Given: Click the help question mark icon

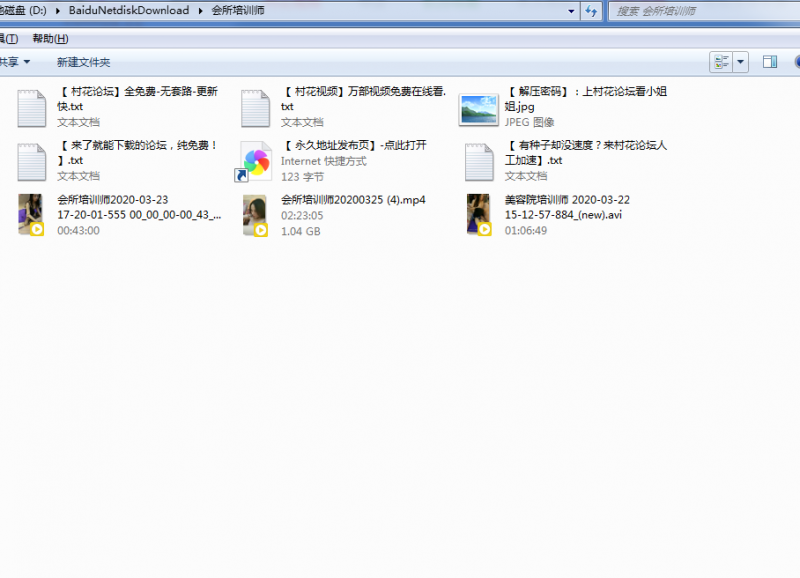Looking at the screenshot, I should 798,62.
